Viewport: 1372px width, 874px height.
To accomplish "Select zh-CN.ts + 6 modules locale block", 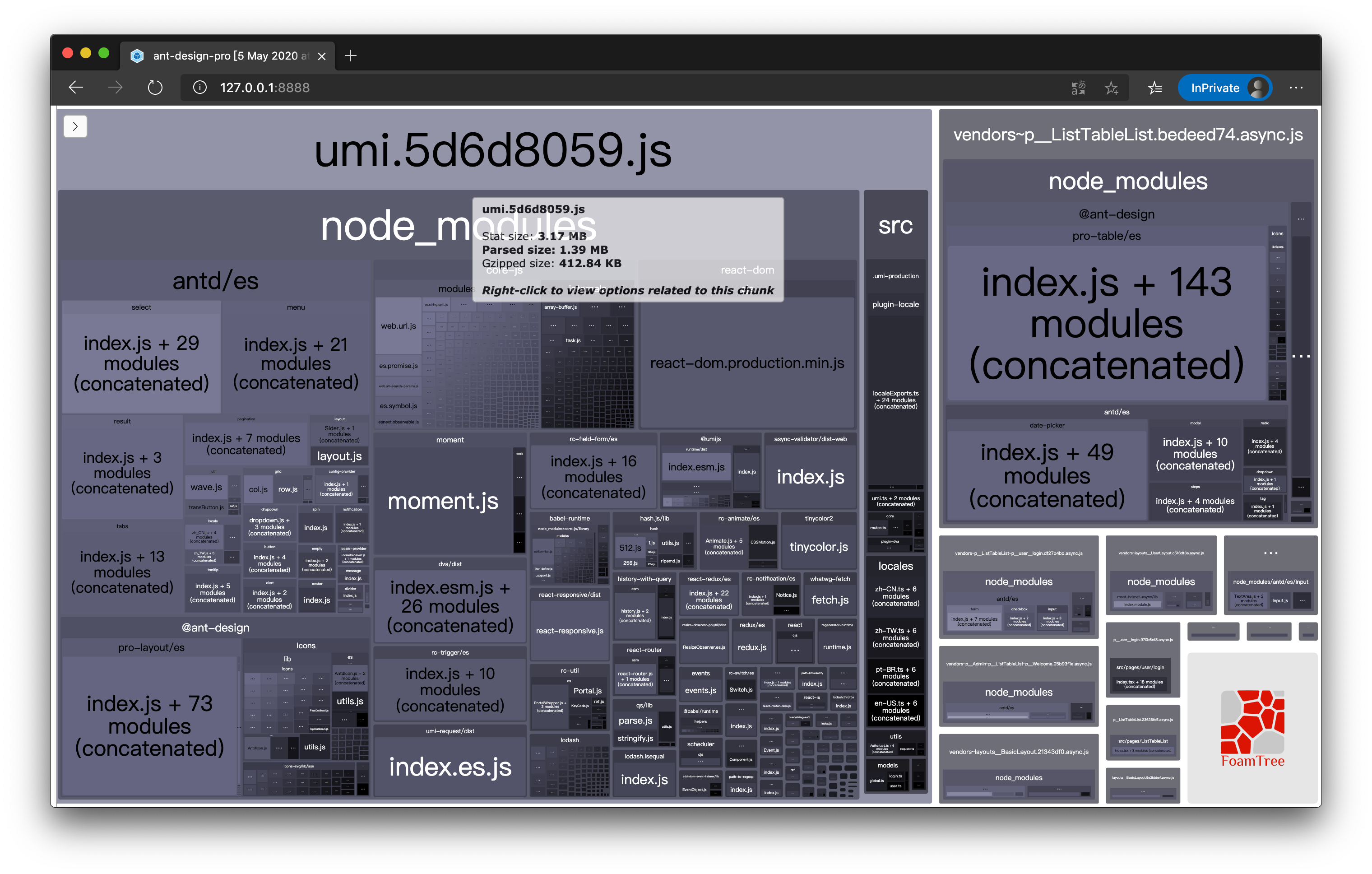I will (x=896, y=596).
